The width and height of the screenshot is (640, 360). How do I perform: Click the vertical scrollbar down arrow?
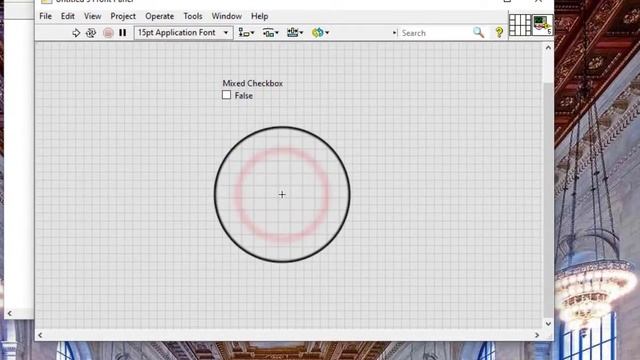548,324
